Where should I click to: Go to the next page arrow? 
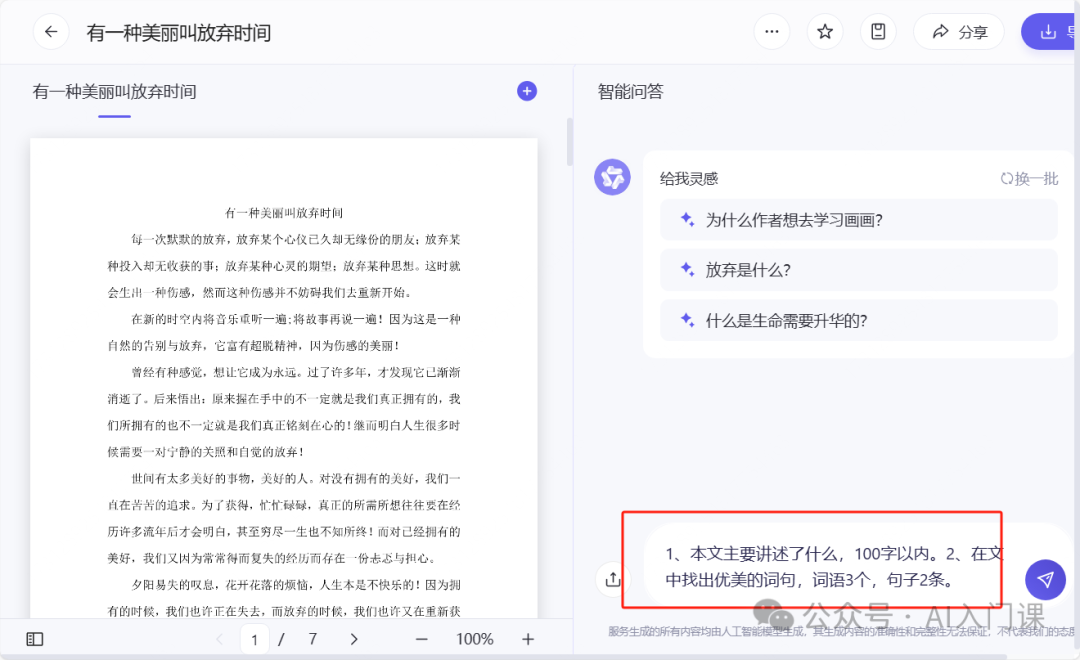point(354,639)
